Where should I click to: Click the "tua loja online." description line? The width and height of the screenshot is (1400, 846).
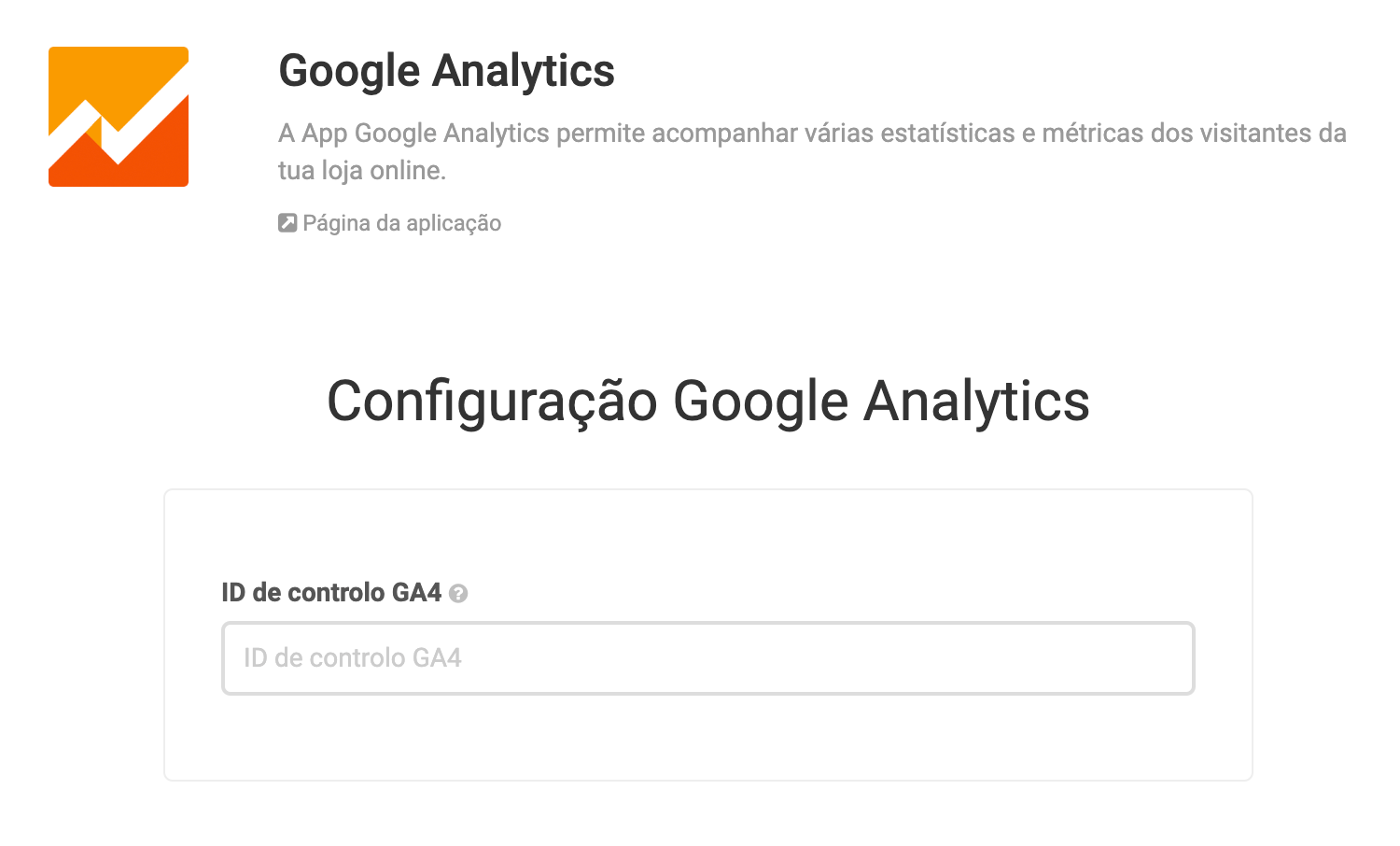[362, 171]
